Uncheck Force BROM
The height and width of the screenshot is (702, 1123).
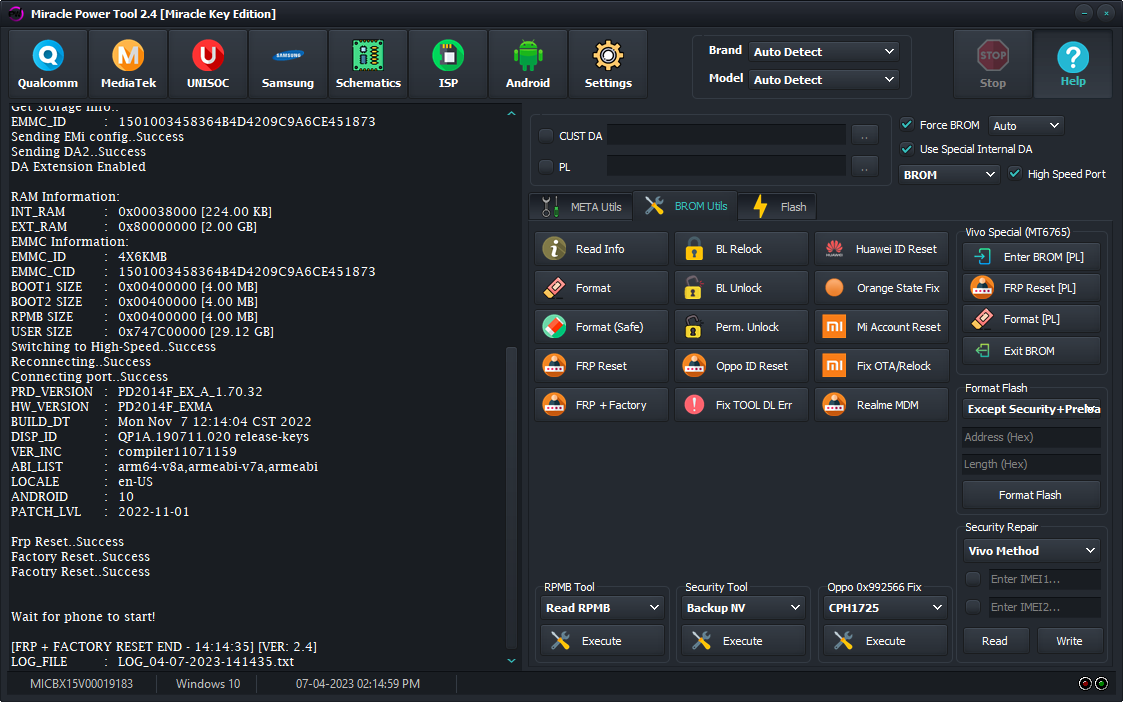point(907,125)
